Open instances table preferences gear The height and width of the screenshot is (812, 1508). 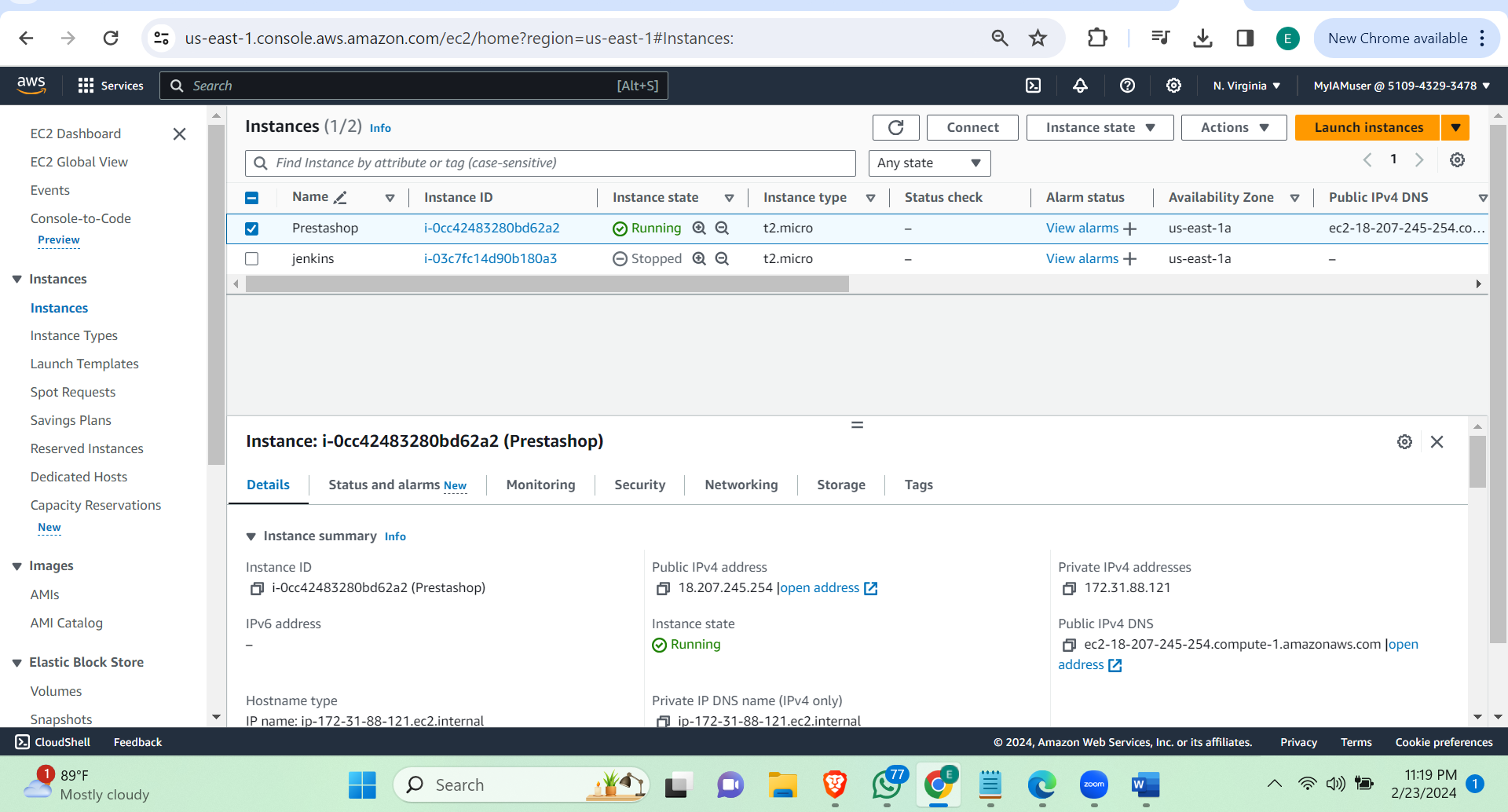tap(1457, 160)
